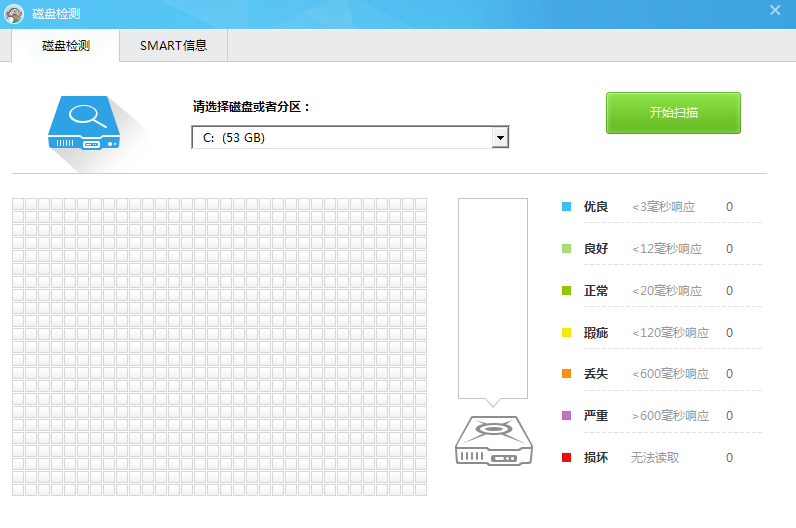
Task: Click the <600毫秒响应 description text
Action: [670, 374]
